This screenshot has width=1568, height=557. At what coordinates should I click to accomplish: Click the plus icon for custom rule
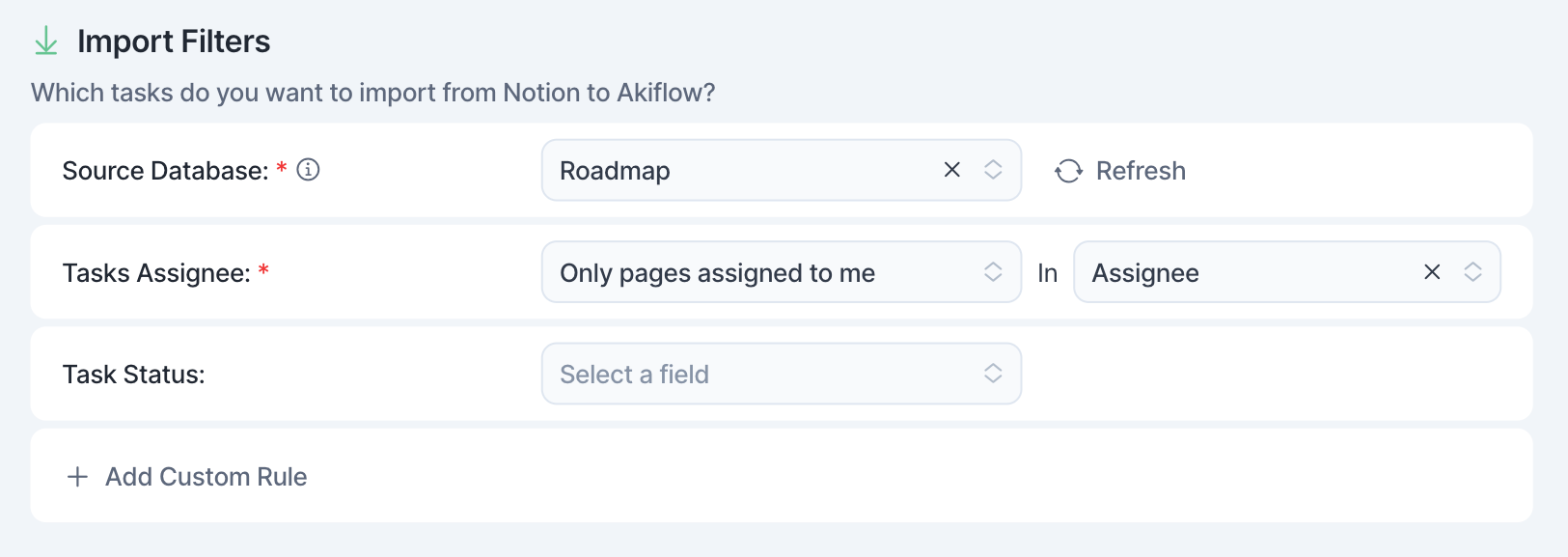[77, 477]
